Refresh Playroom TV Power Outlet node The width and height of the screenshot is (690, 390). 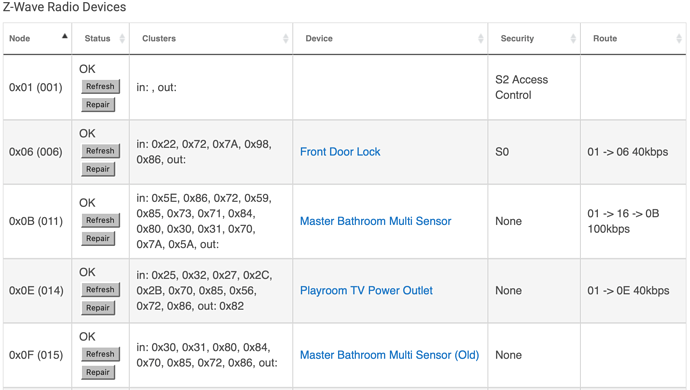pyautogui.click(x=100, y=290)
